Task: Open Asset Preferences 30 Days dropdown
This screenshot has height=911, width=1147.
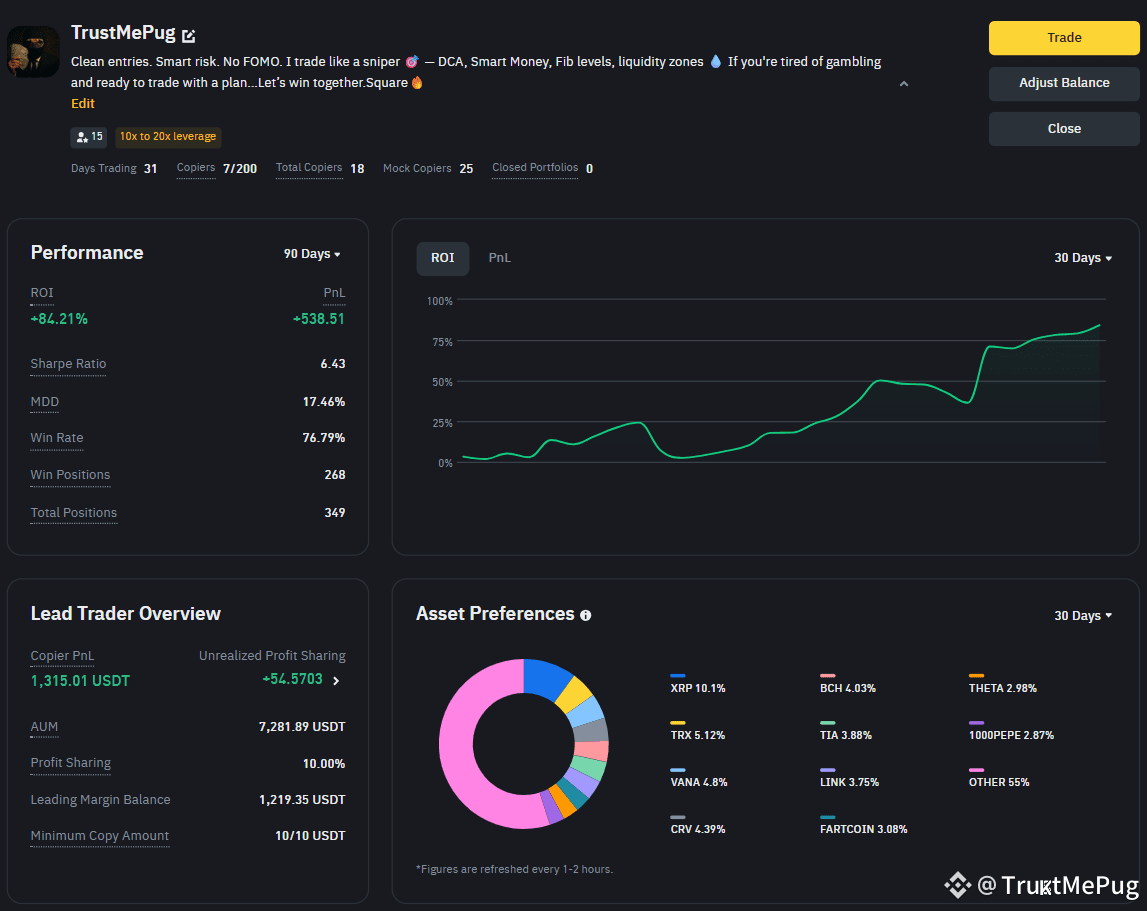Action: click(1083, 615)
